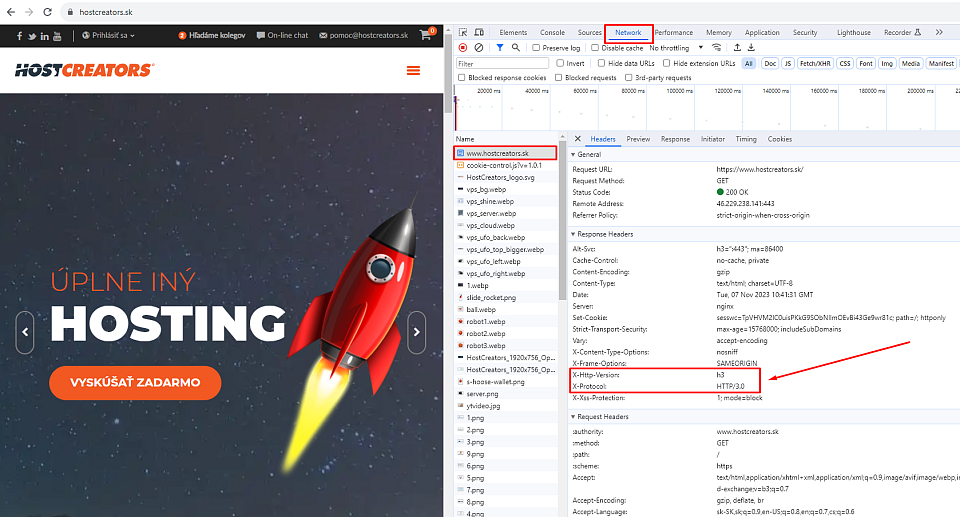
Task: Select the HostCreators_logo.svg request
Action: [x=506, y=178]
